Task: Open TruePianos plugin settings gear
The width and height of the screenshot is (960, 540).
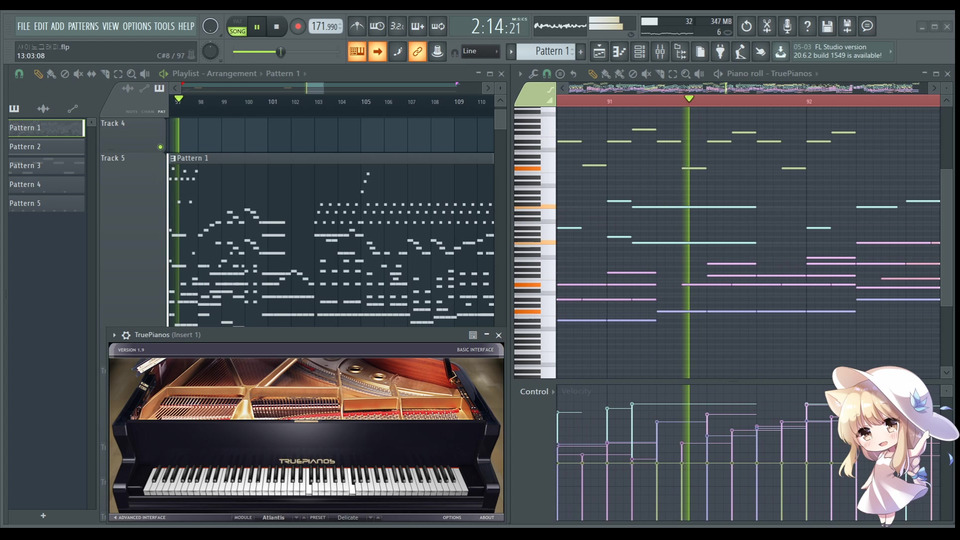Action: [x=126, y=335]
